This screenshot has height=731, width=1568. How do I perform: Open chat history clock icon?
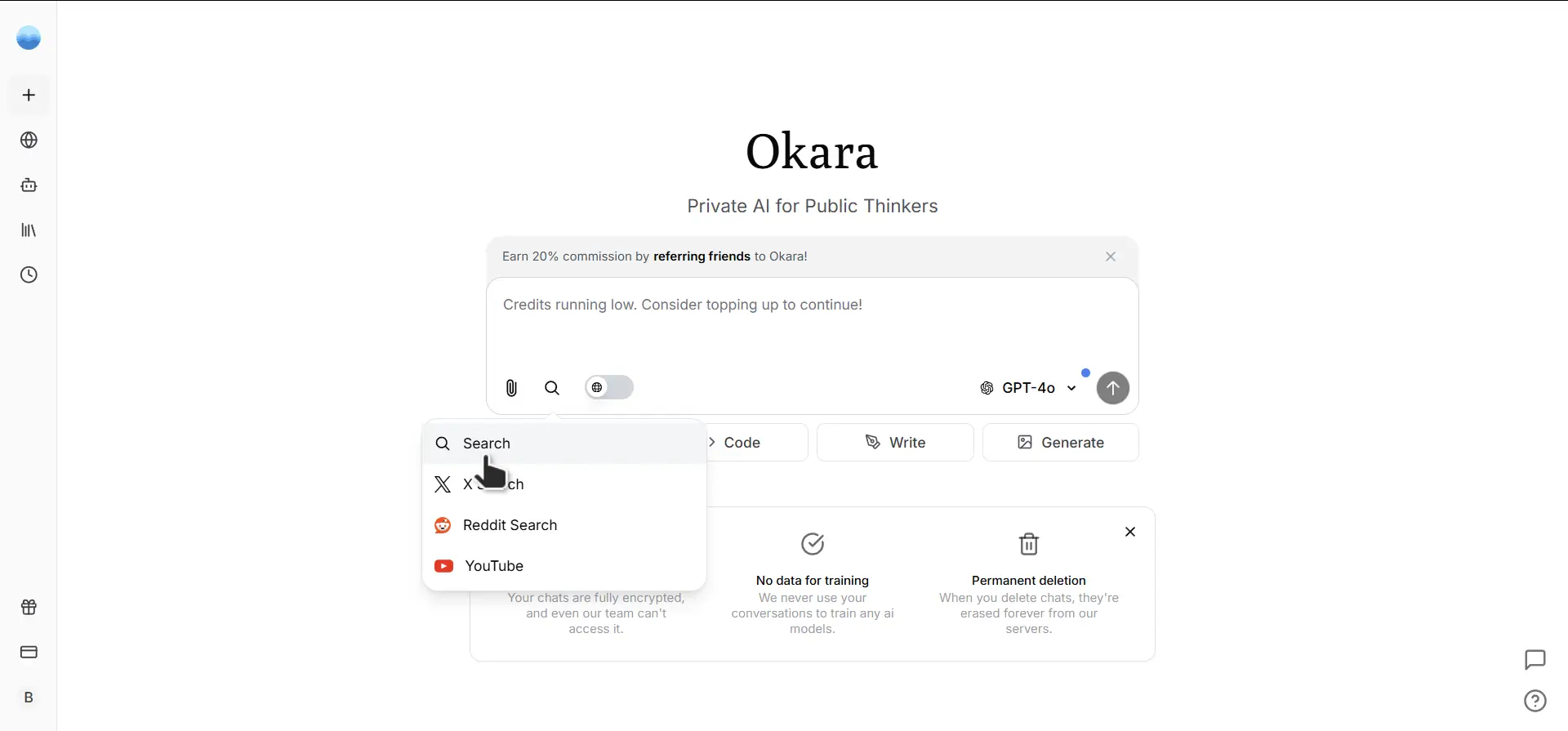point(29,275)
